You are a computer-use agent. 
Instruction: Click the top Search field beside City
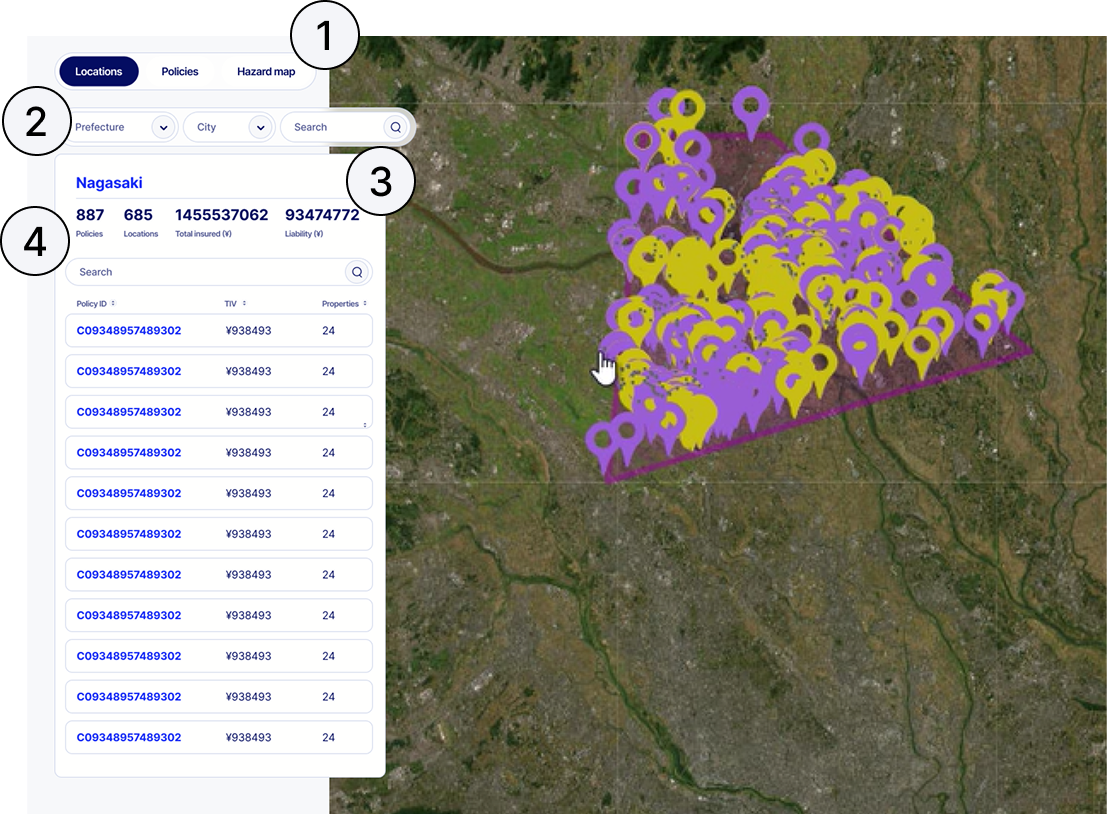(x=332, y=127)
